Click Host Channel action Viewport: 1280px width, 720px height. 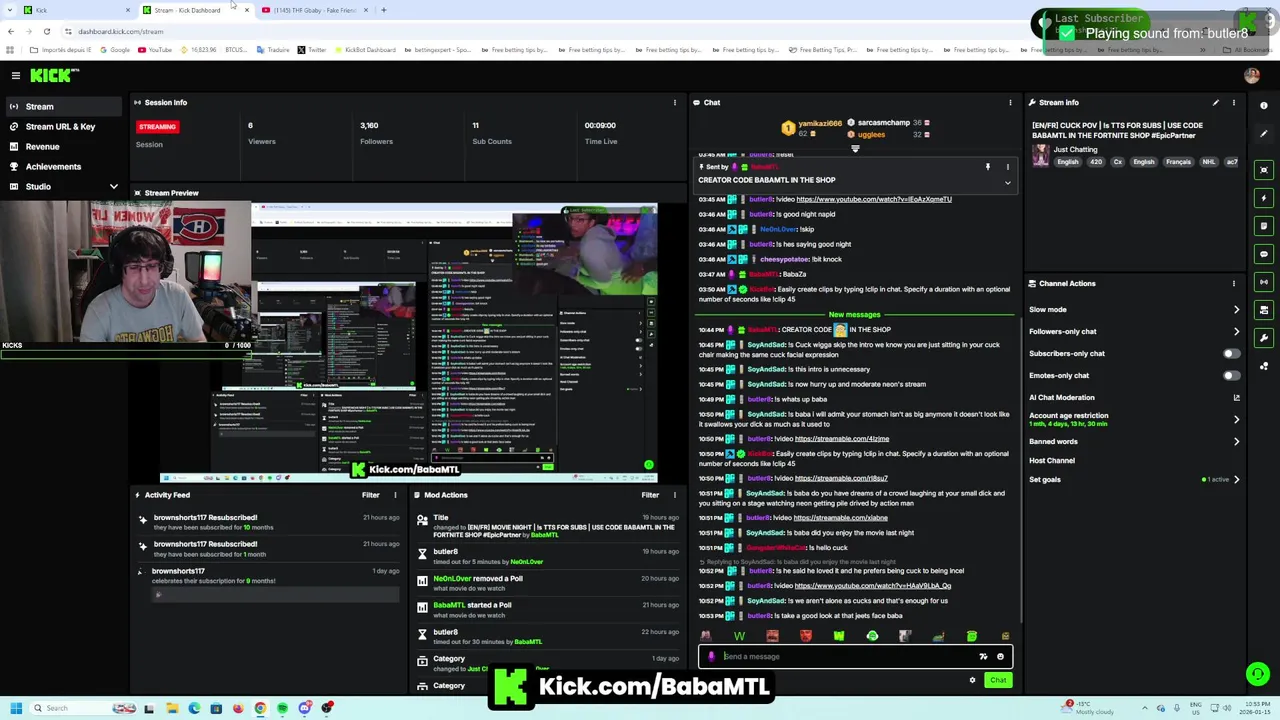pyautogui.click(x=1052, y=460)
